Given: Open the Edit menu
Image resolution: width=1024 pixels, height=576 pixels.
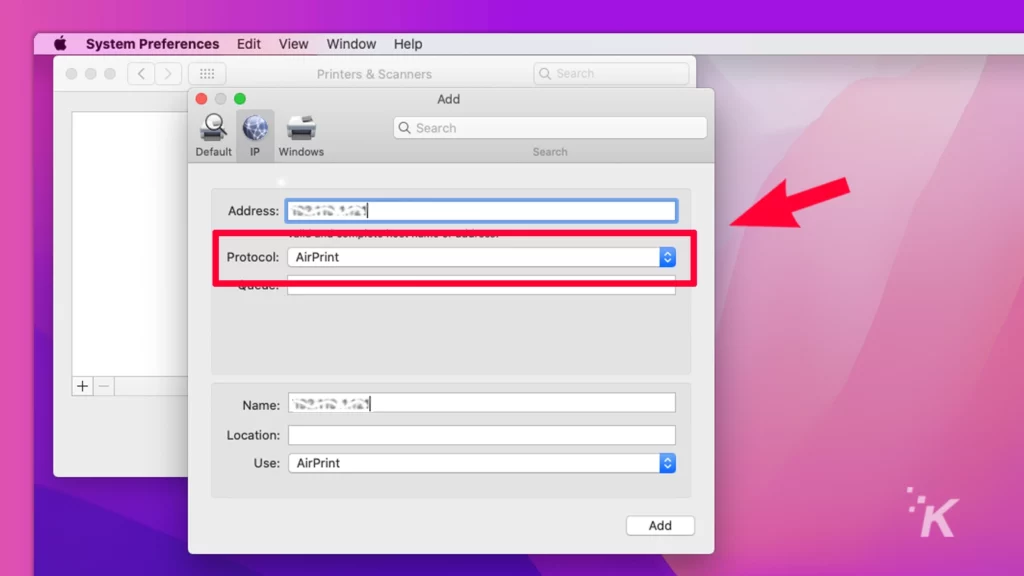Looking at the screenshot, I should [x=249, y=44].
